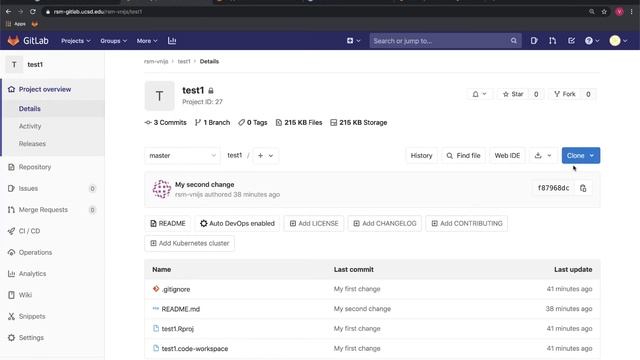Open the .gitignore file

(x=176, y=289)
